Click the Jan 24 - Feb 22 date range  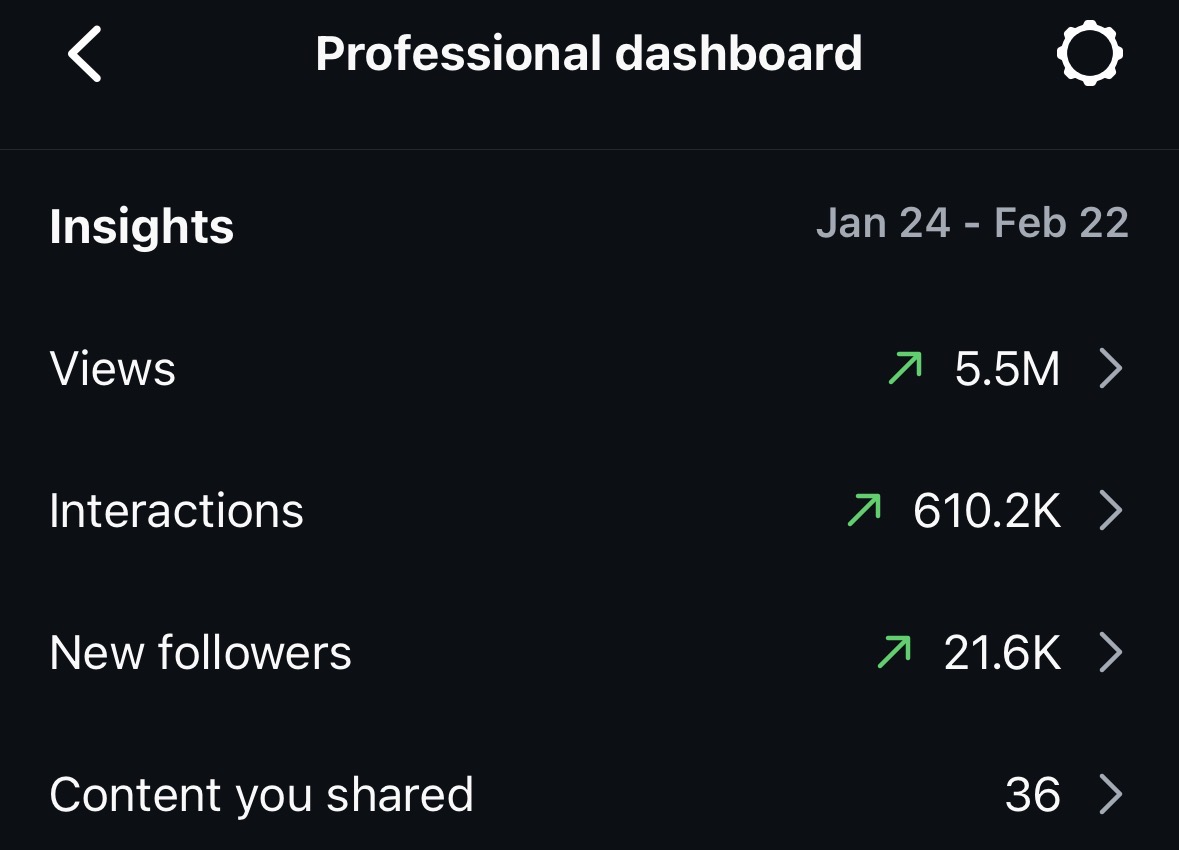click(971, 223)
